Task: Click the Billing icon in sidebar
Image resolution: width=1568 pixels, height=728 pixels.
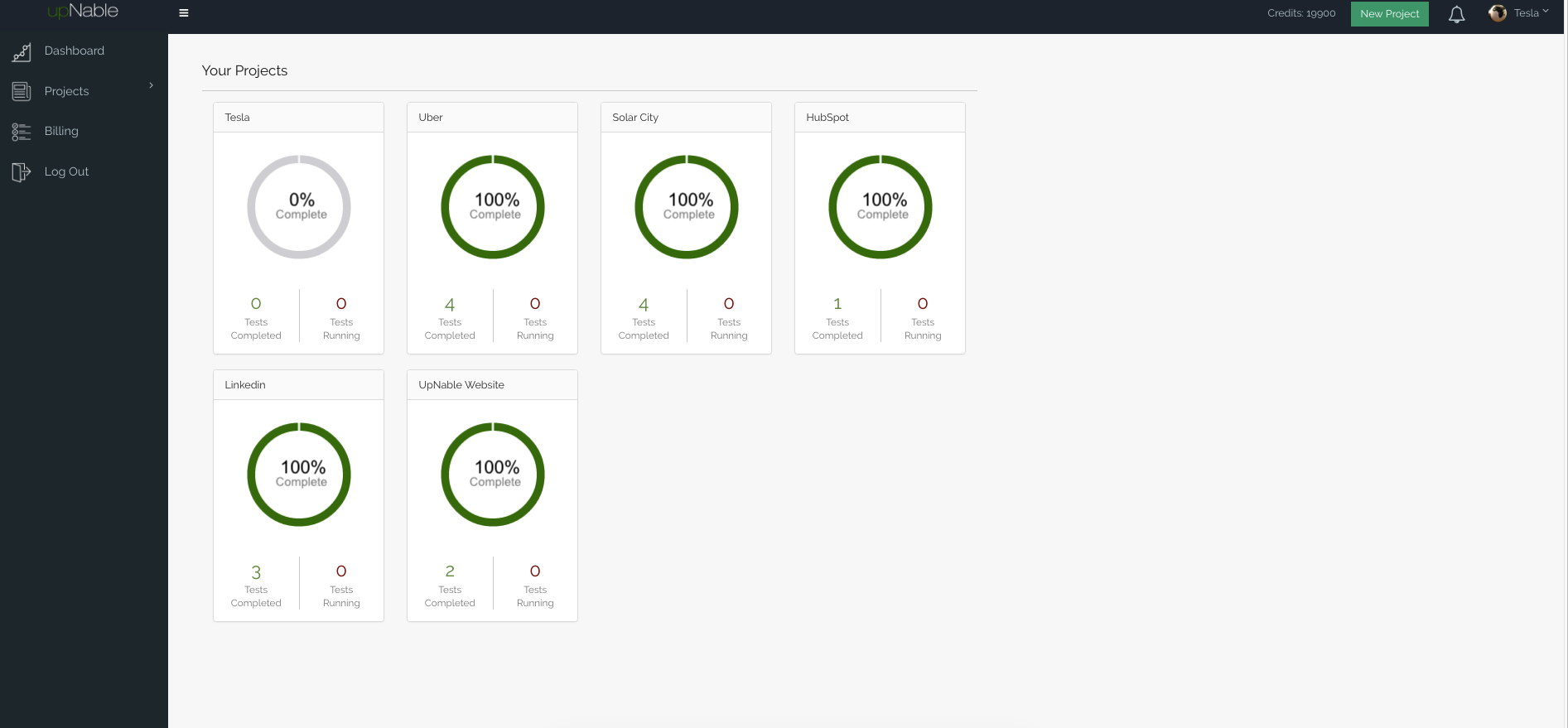Action: (x=22, y=132)
